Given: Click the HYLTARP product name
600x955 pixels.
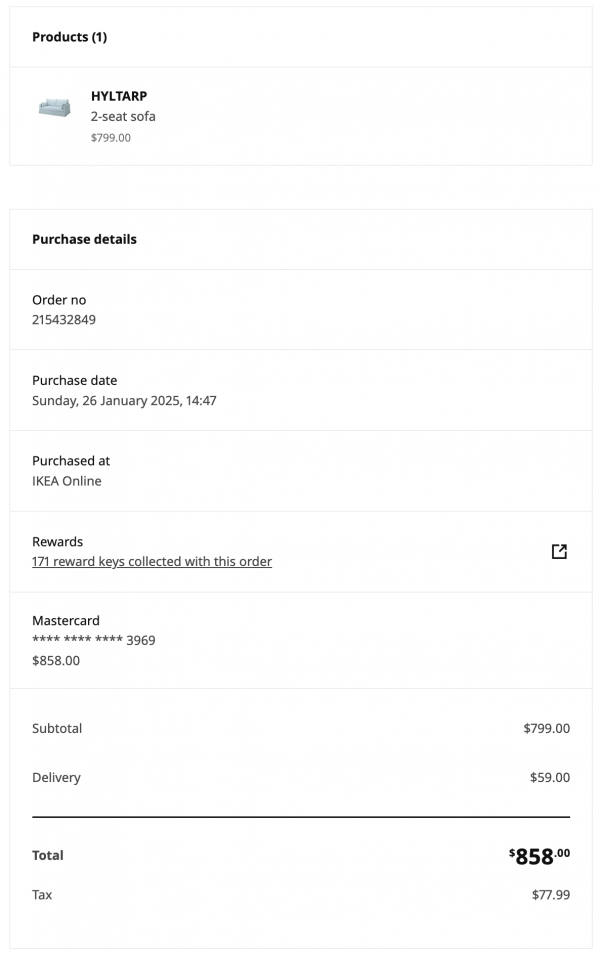Looking at the screenshot, I should tap(119, 96).
